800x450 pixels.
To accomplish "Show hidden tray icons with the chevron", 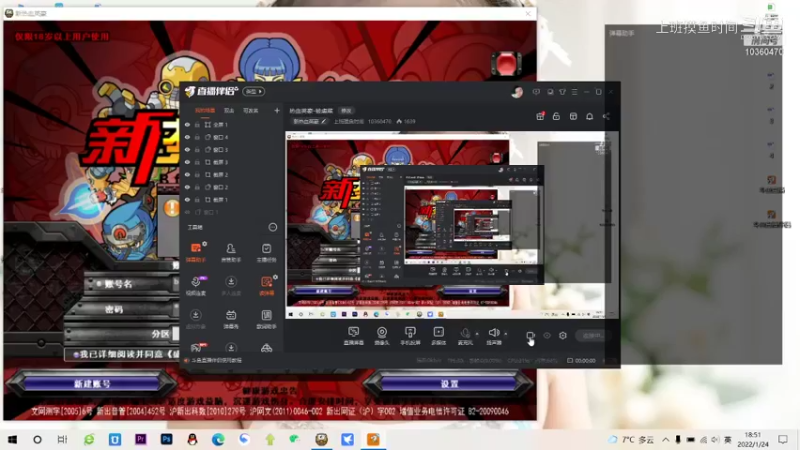I will coord(666,439).
